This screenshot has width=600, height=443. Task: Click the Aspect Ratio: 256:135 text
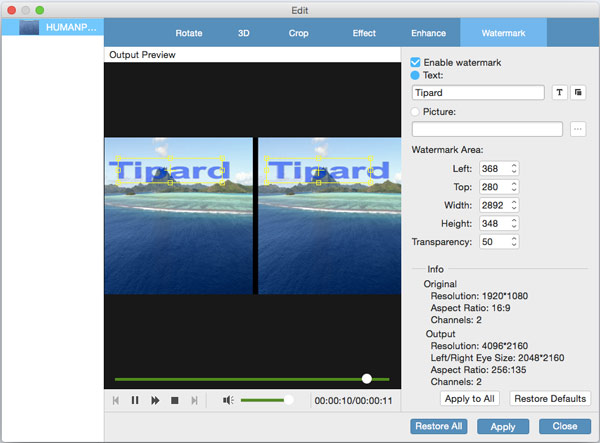[x=478, y=370]
